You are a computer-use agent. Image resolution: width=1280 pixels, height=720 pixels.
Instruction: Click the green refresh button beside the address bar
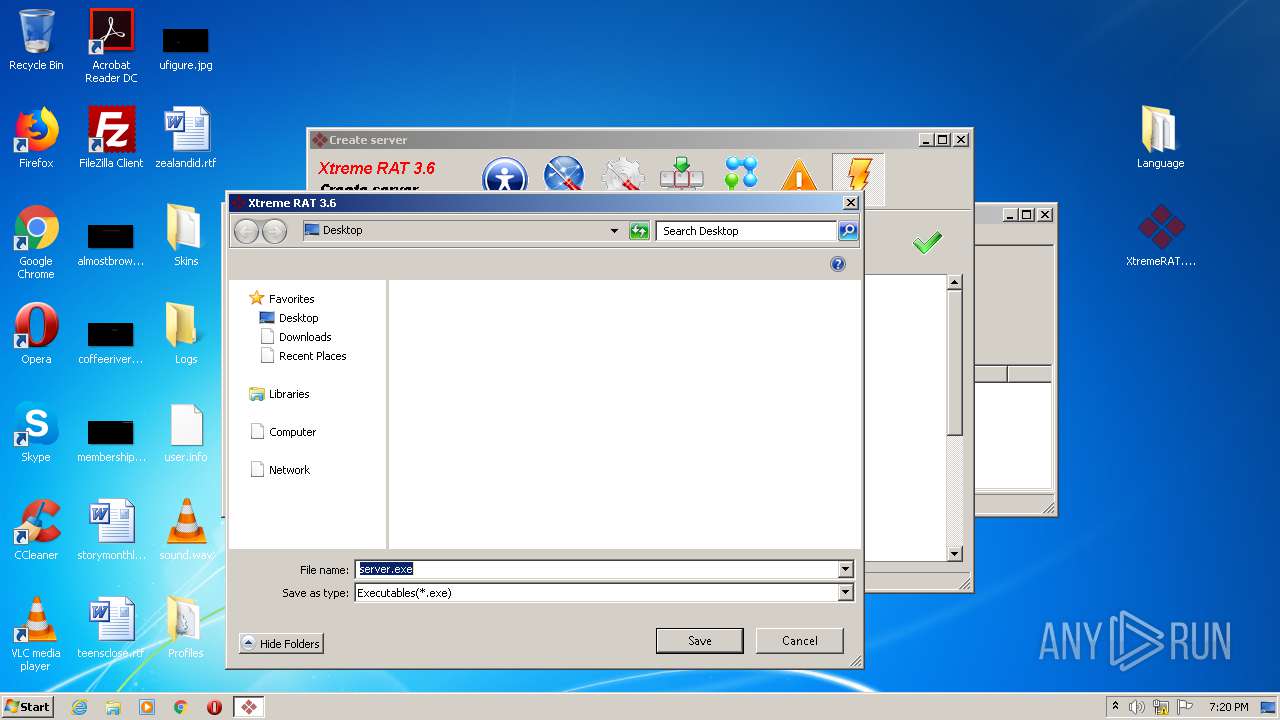(x=639, y=231)
